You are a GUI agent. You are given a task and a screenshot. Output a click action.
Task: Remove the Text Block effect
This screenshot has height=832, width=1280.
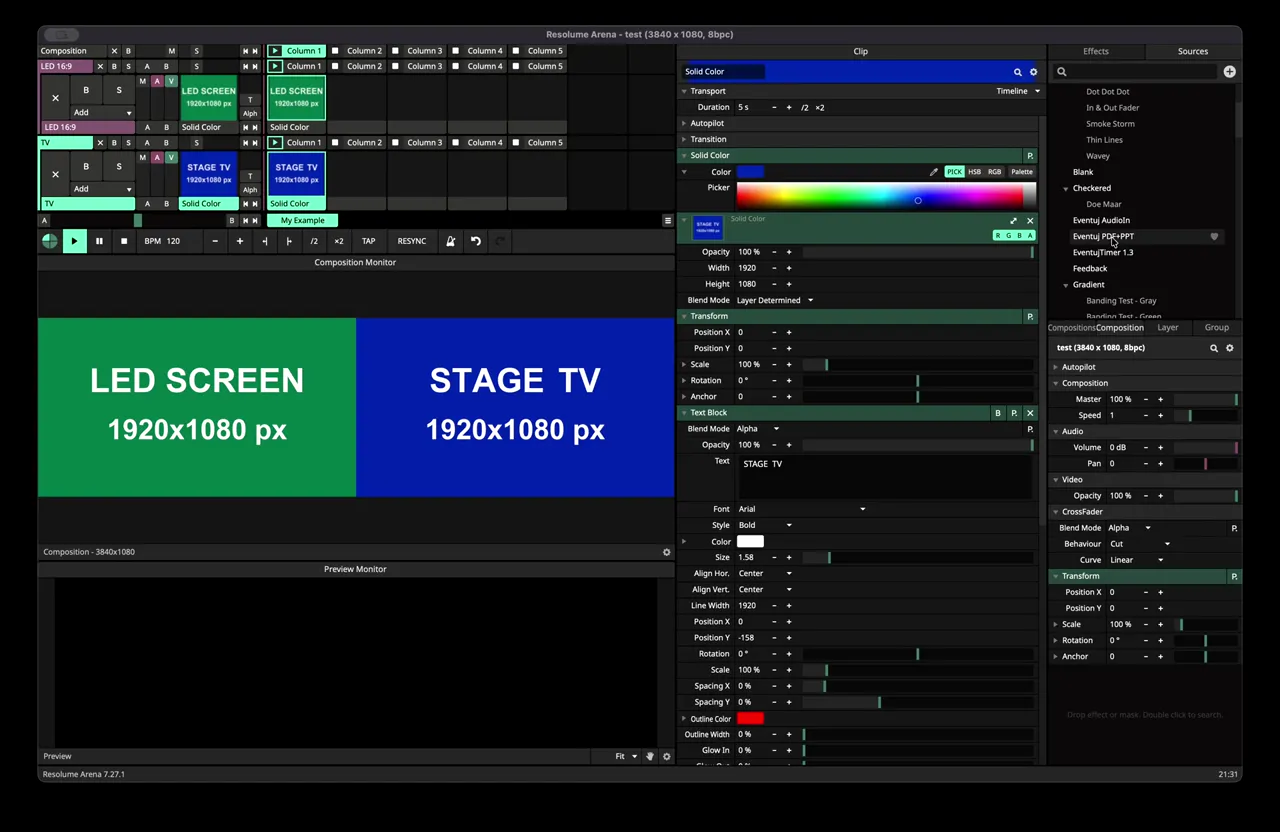point(1030,413)
